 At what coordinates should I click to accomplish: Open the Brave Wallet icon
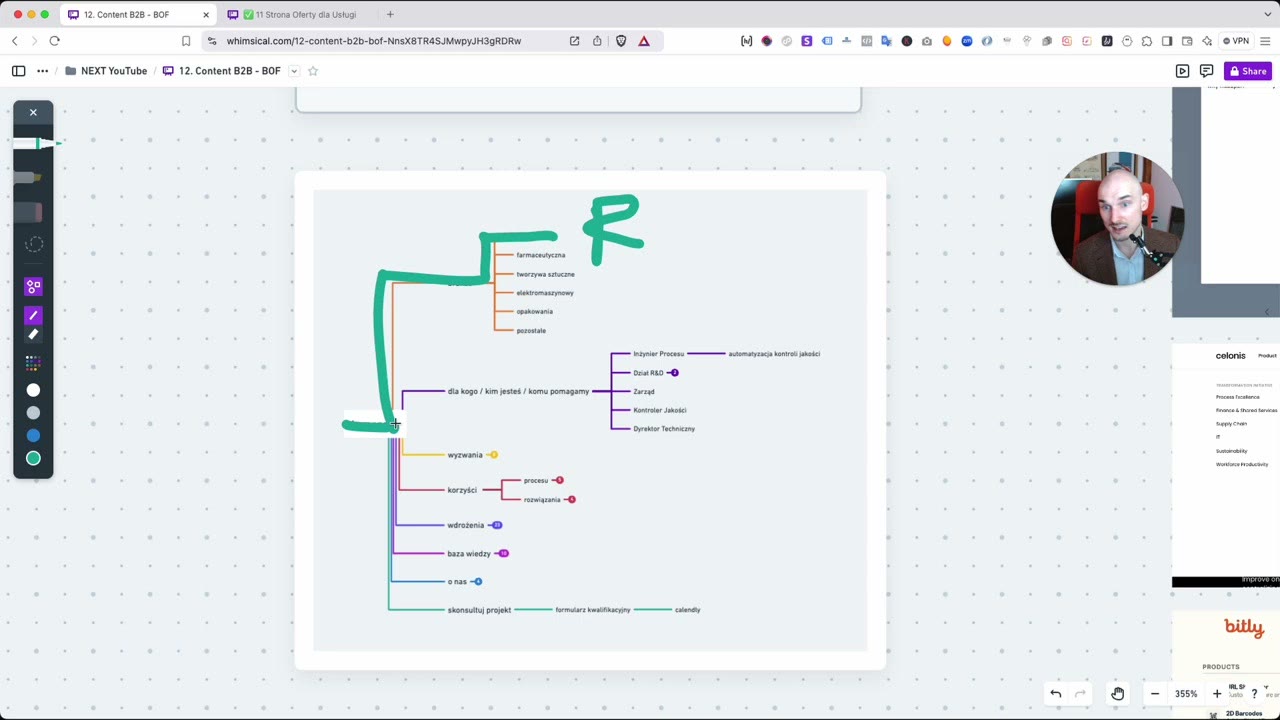[x=1187, y=41]
